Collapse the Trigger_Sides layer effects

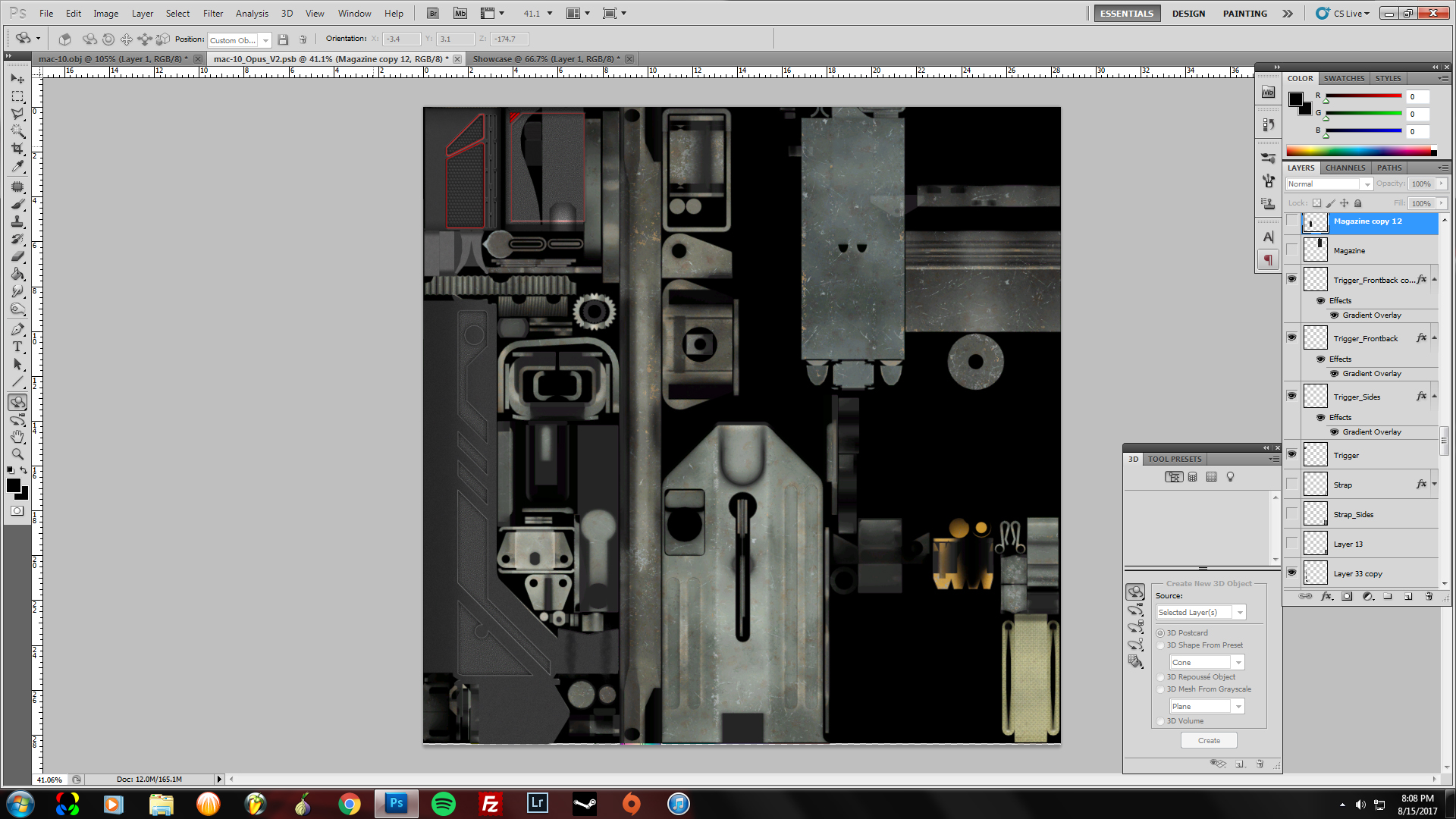[1434, 396]
